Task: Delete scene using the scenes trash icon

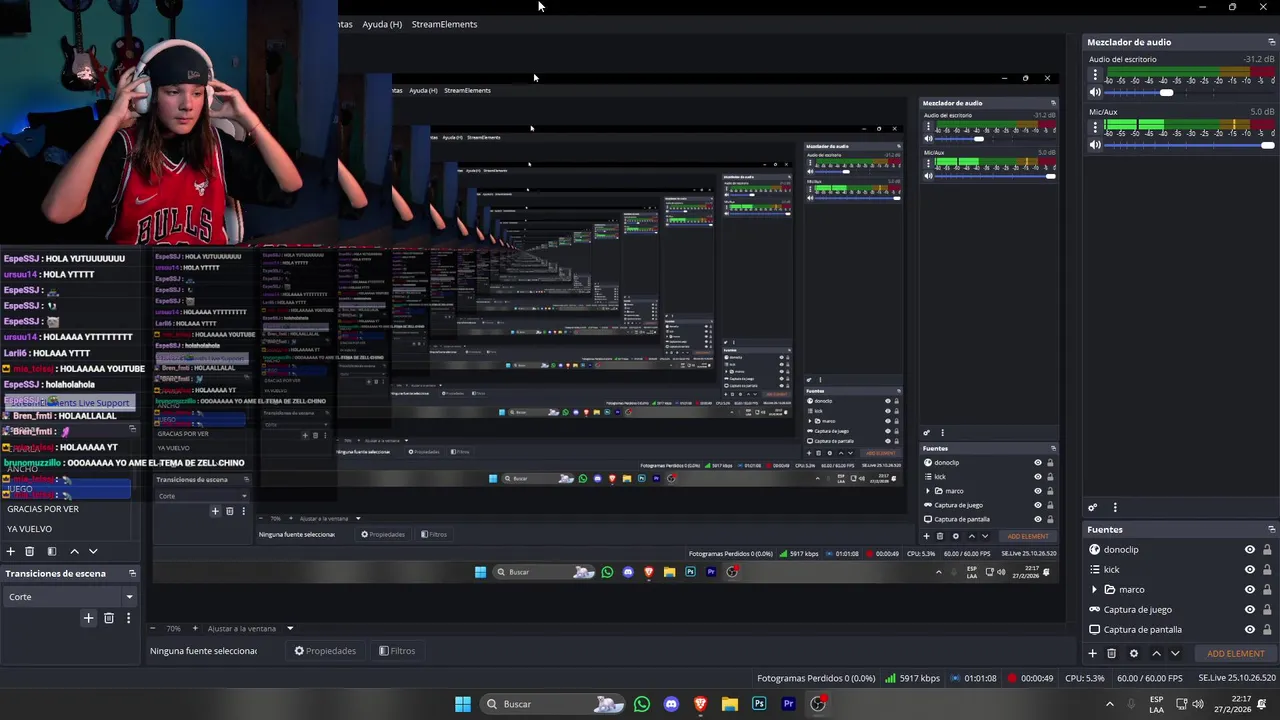Action: tap(30, 551)
